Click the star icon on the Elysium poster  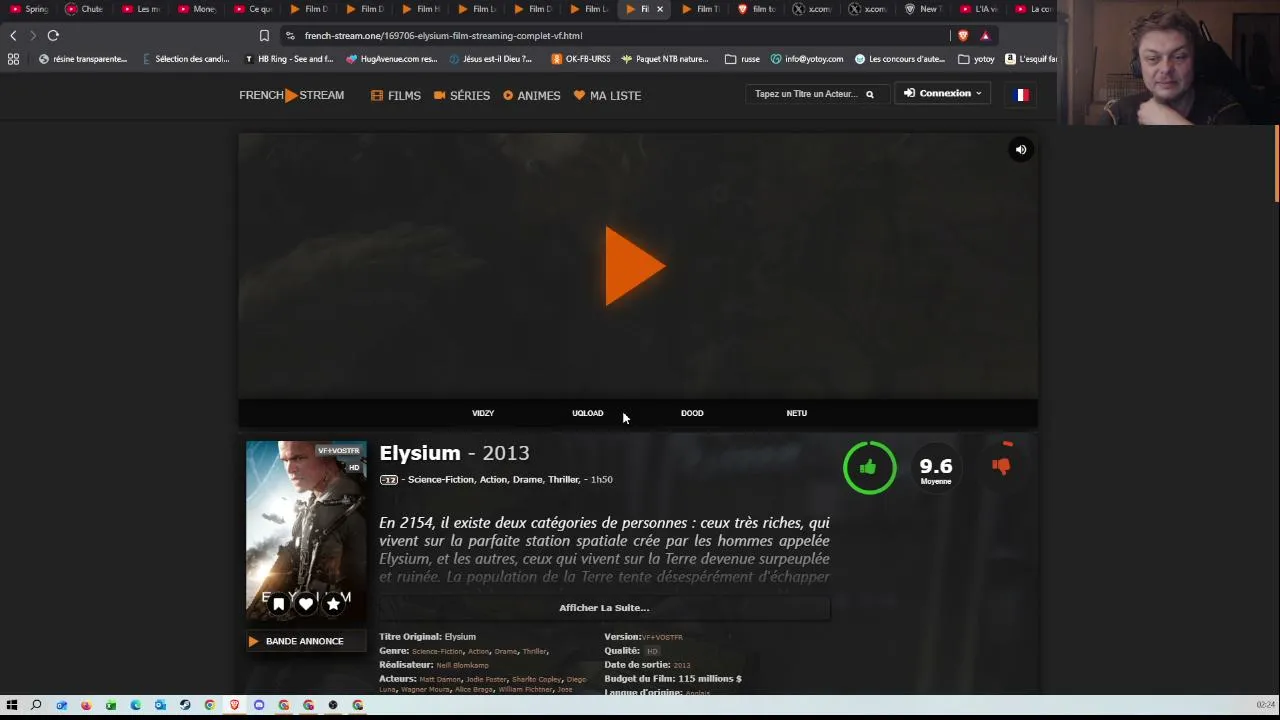pyautogui.click(x=333, y=604)
